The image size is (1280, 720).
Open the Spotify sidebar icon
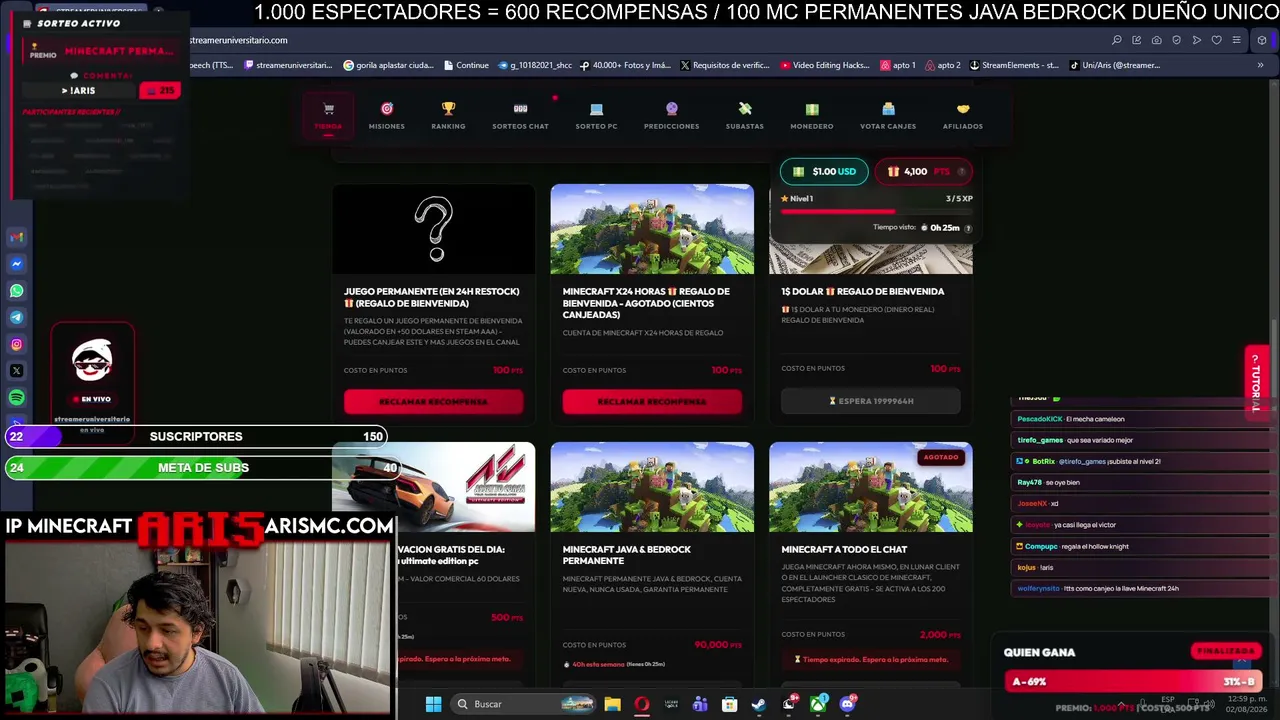[17, 398]
